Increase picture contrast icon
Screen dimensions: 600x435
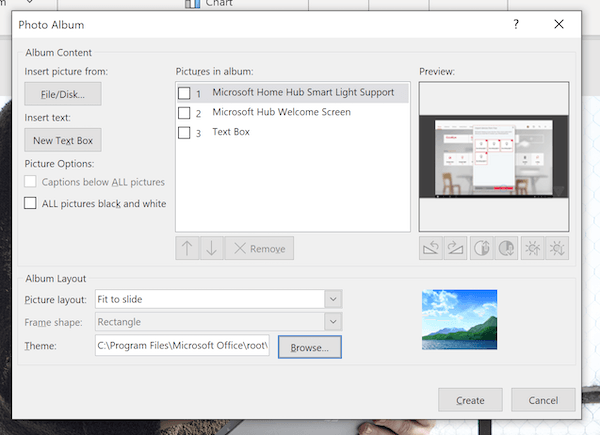tap(482, 248)
